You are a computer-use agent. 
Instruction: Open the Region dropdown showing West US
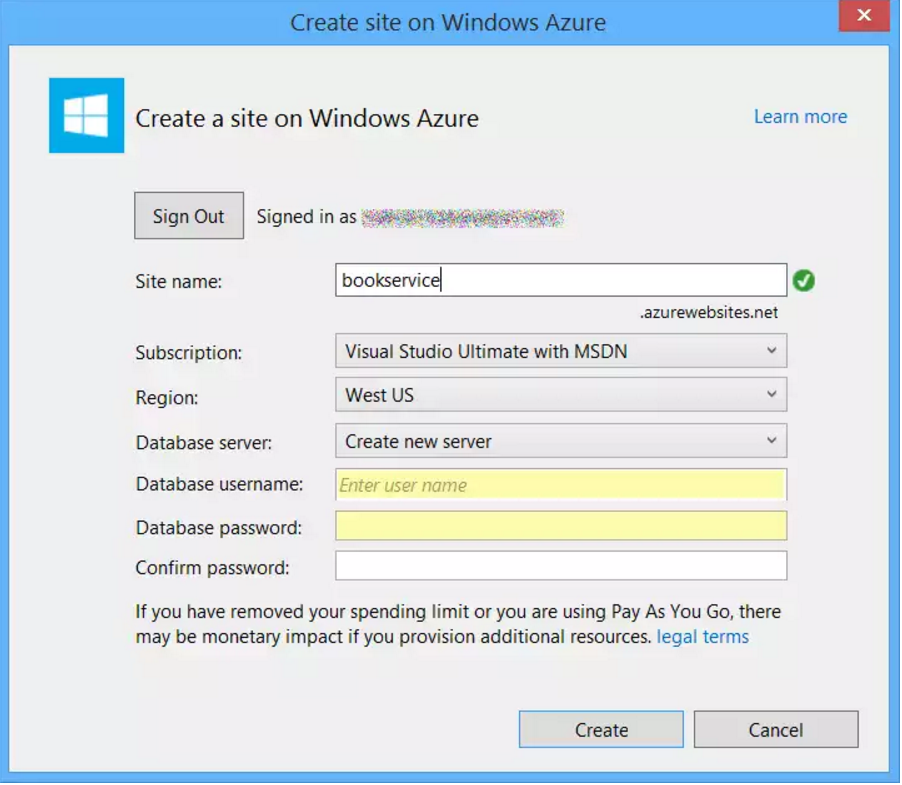pyautogui.click(x=561, y=395)
